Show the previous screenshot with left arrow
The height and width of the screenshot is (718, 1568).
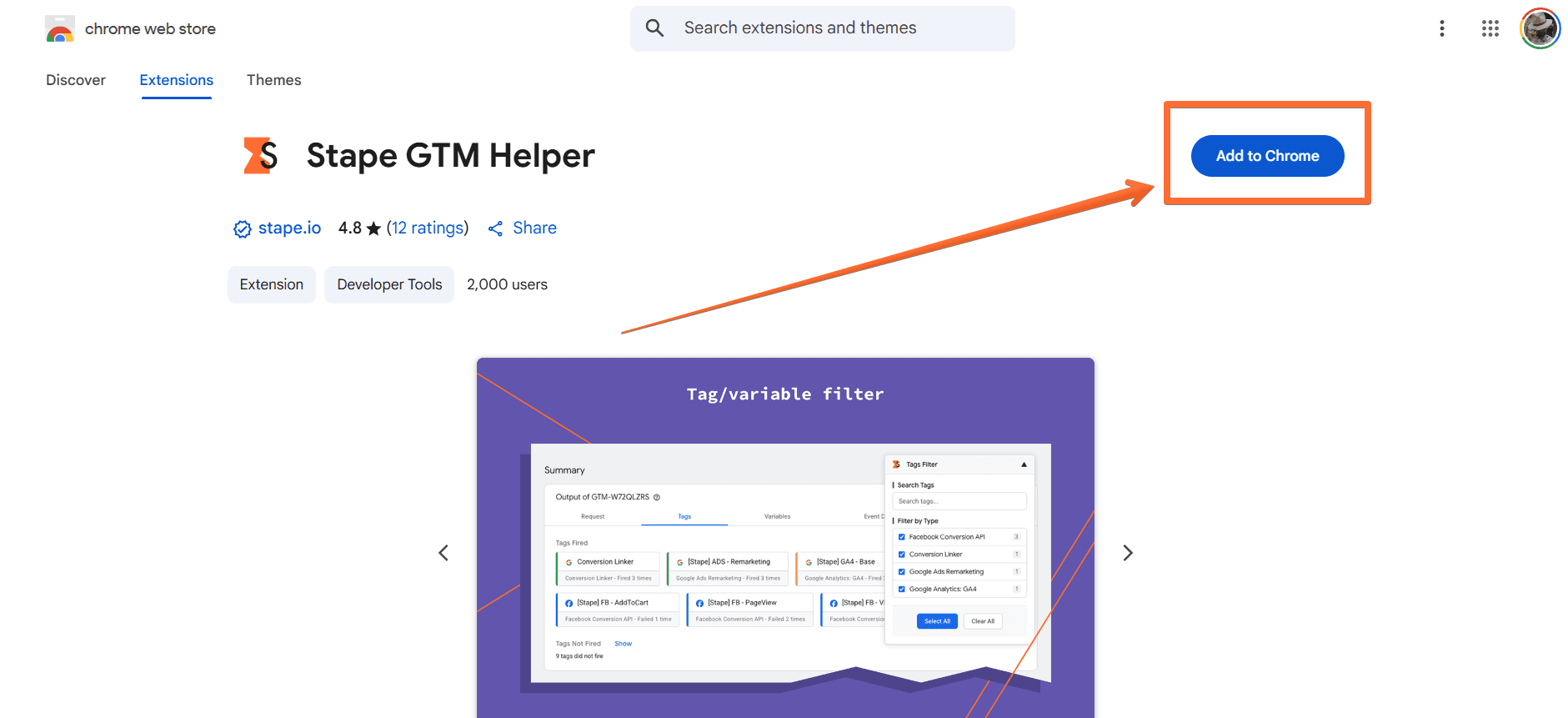click(443, 553)
